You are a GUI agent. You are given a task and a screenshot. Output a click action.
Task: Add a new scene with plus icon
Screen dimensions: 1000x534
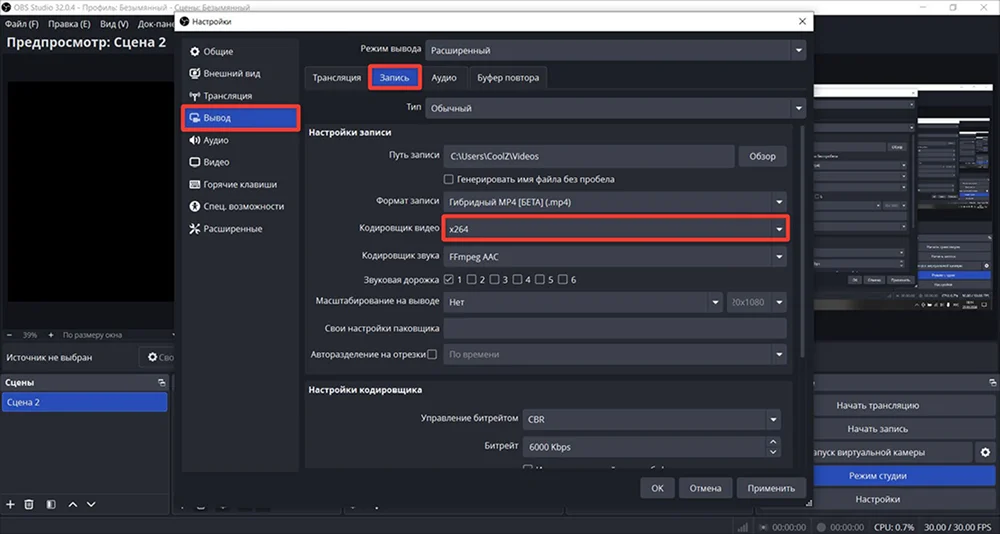10,505
